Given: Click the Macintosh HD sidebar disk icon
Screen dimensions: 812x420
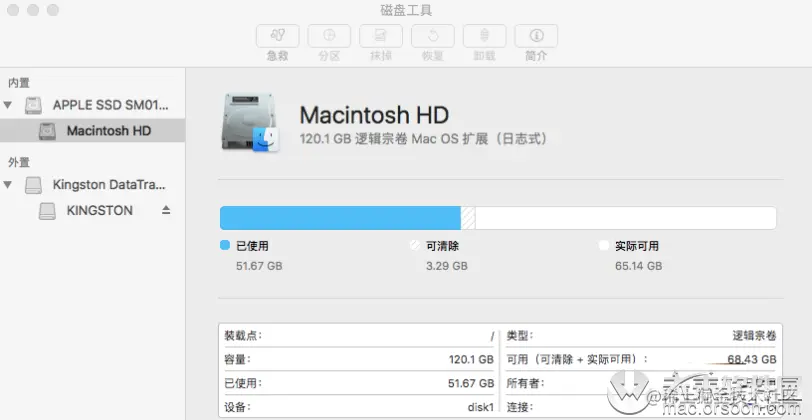Looking at the screenshot, I should (47, 131).
